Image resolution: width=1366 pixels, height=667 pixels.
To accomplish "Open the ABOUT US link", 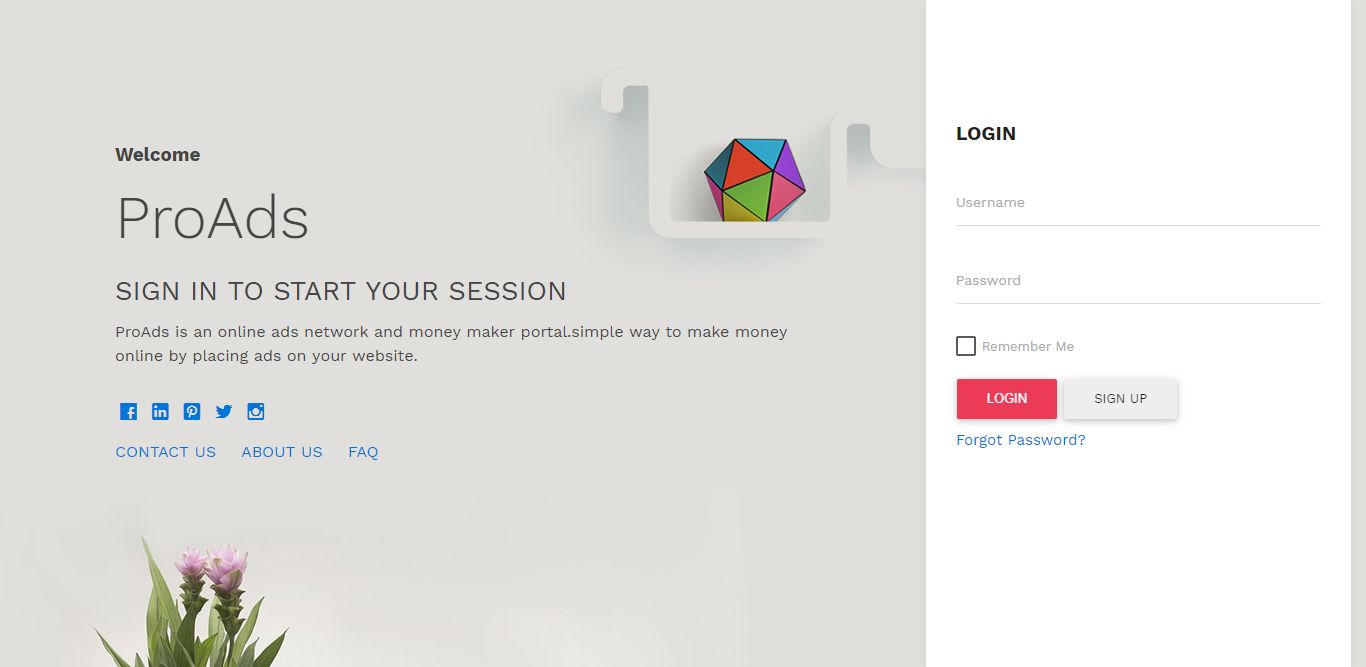I will [282, 452].
